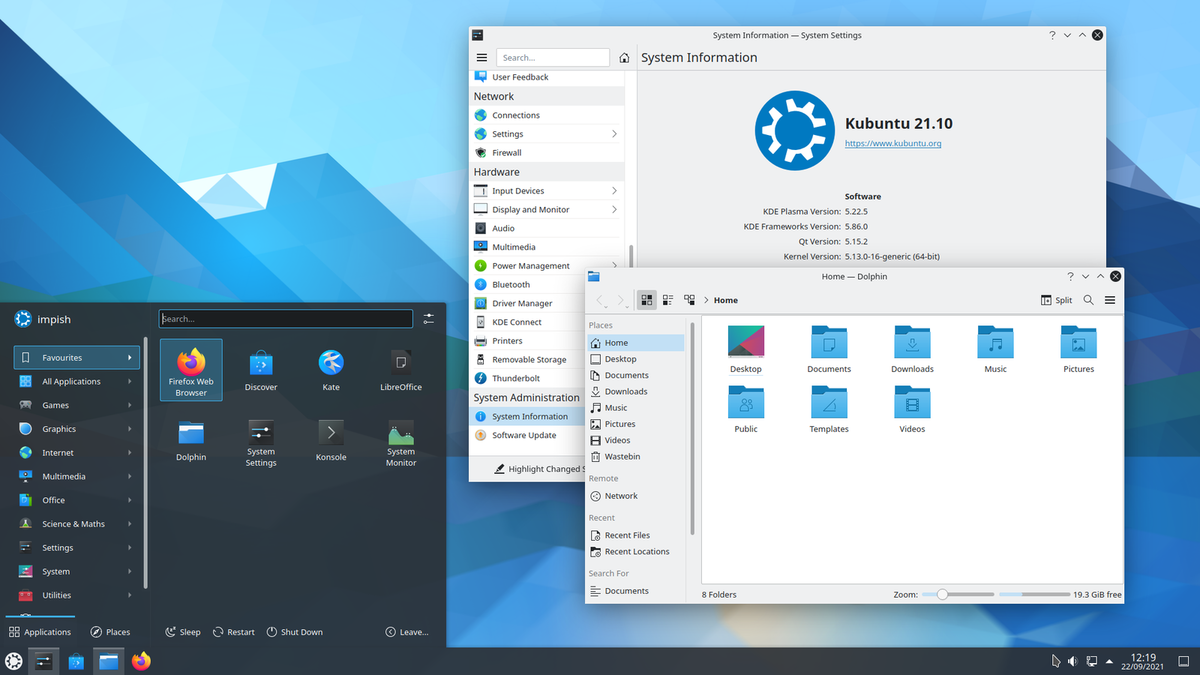Select Firewall in the Network section
This screenshot has height=675, width=1200.
click(508, 152)
